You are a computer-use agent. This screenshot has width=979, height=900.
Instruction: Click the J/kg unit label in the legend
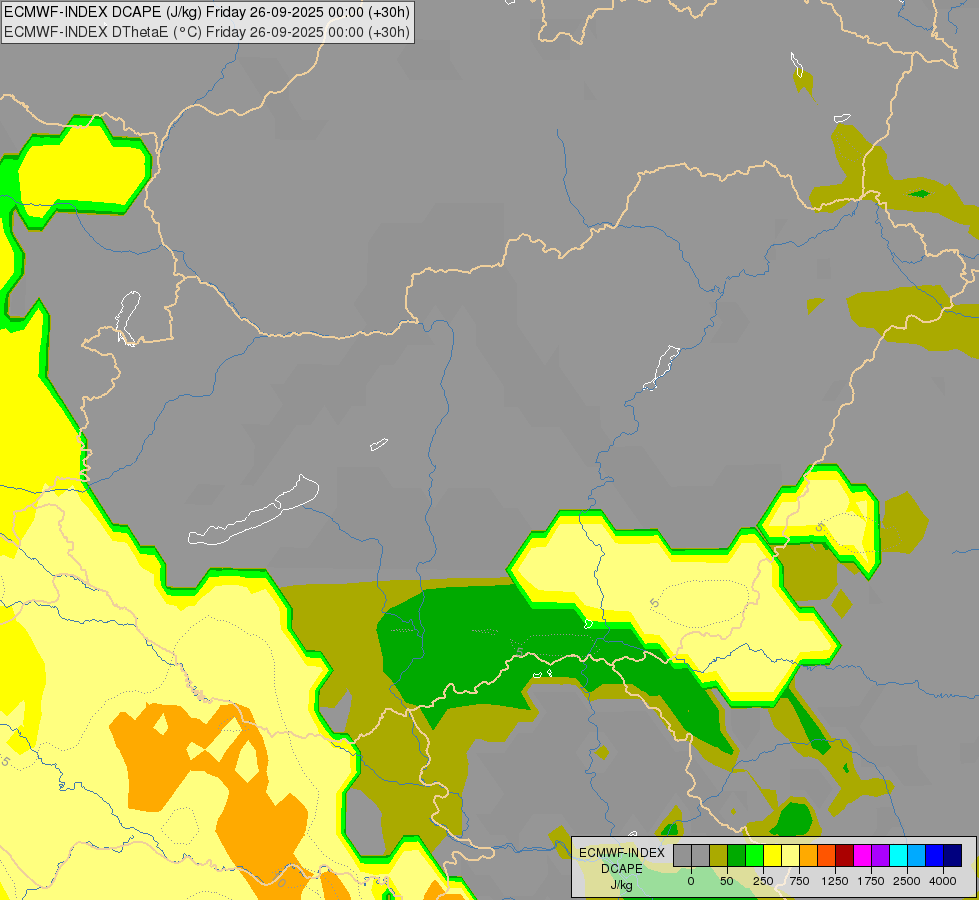click(622, 885)
